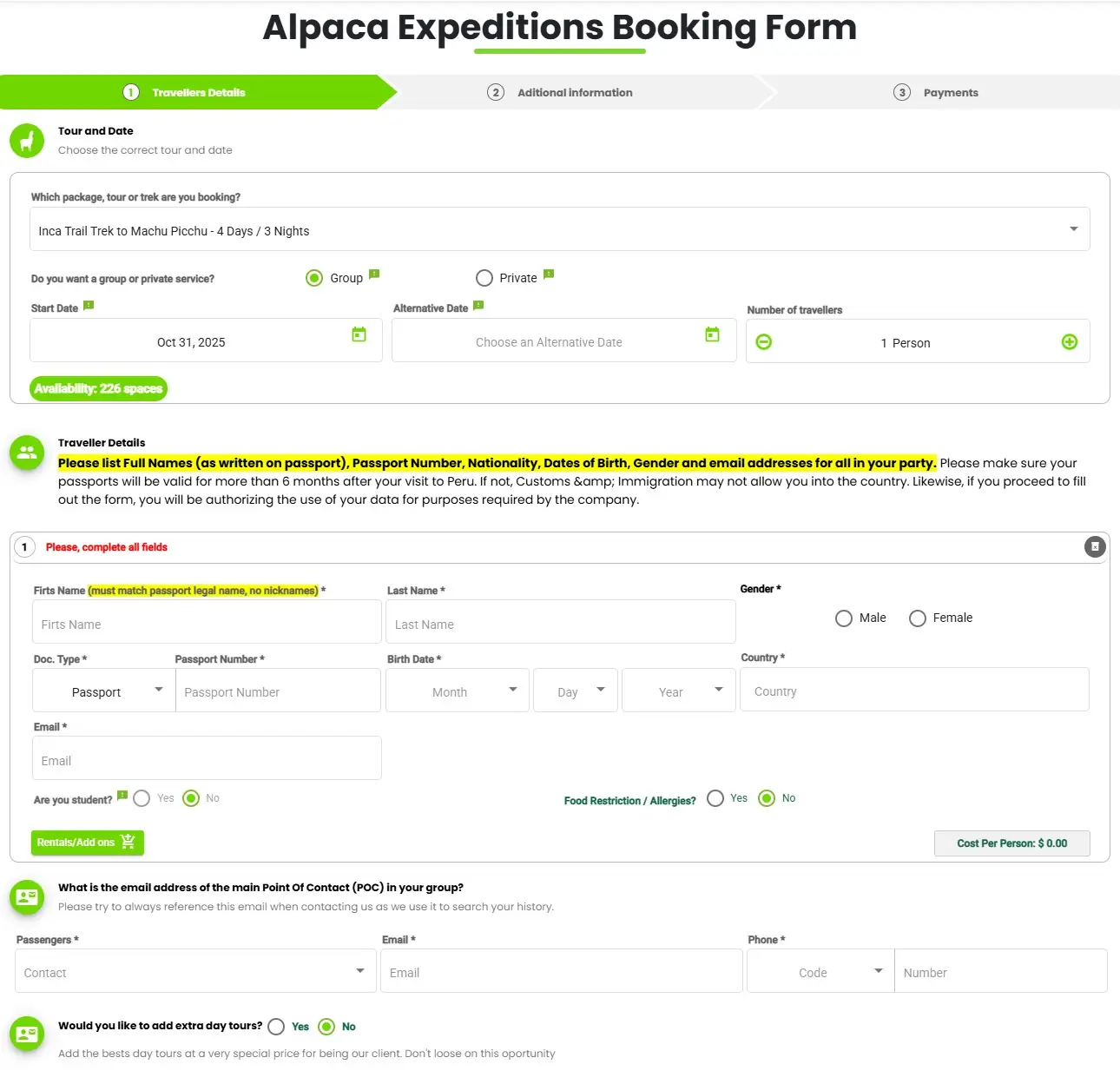The width and height of the screenshot is (1120, 1071).
Task: Click the Cost Per Person button
Action: (x=1012, y=843)
